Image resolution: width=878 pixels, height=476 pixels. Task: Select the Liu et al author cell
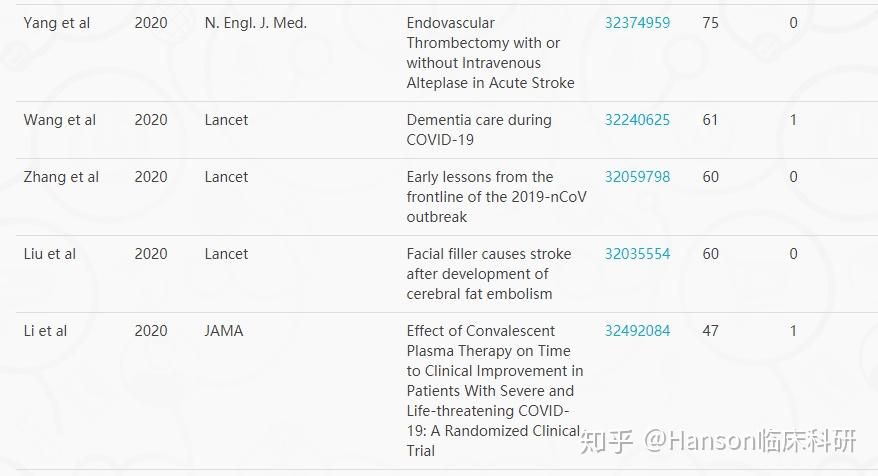pyautogui.click(x=49, y=254)
